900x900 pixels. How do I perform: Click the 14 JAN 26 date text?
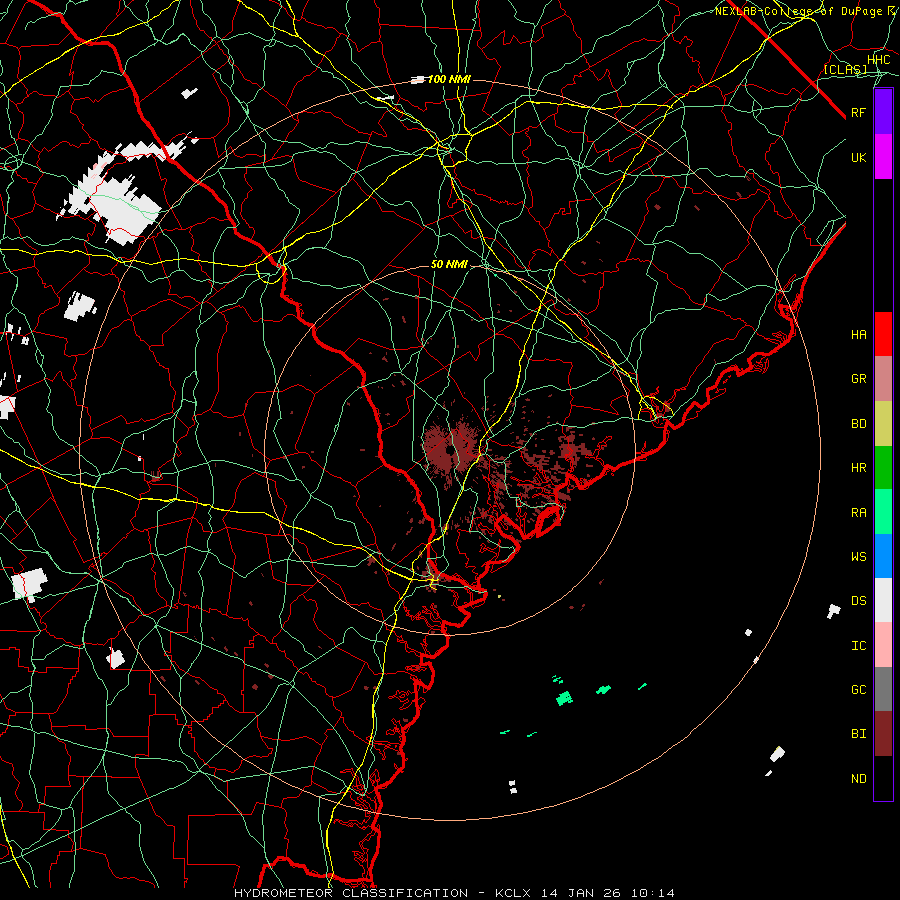pyautogui.click(x=581, y=893)
